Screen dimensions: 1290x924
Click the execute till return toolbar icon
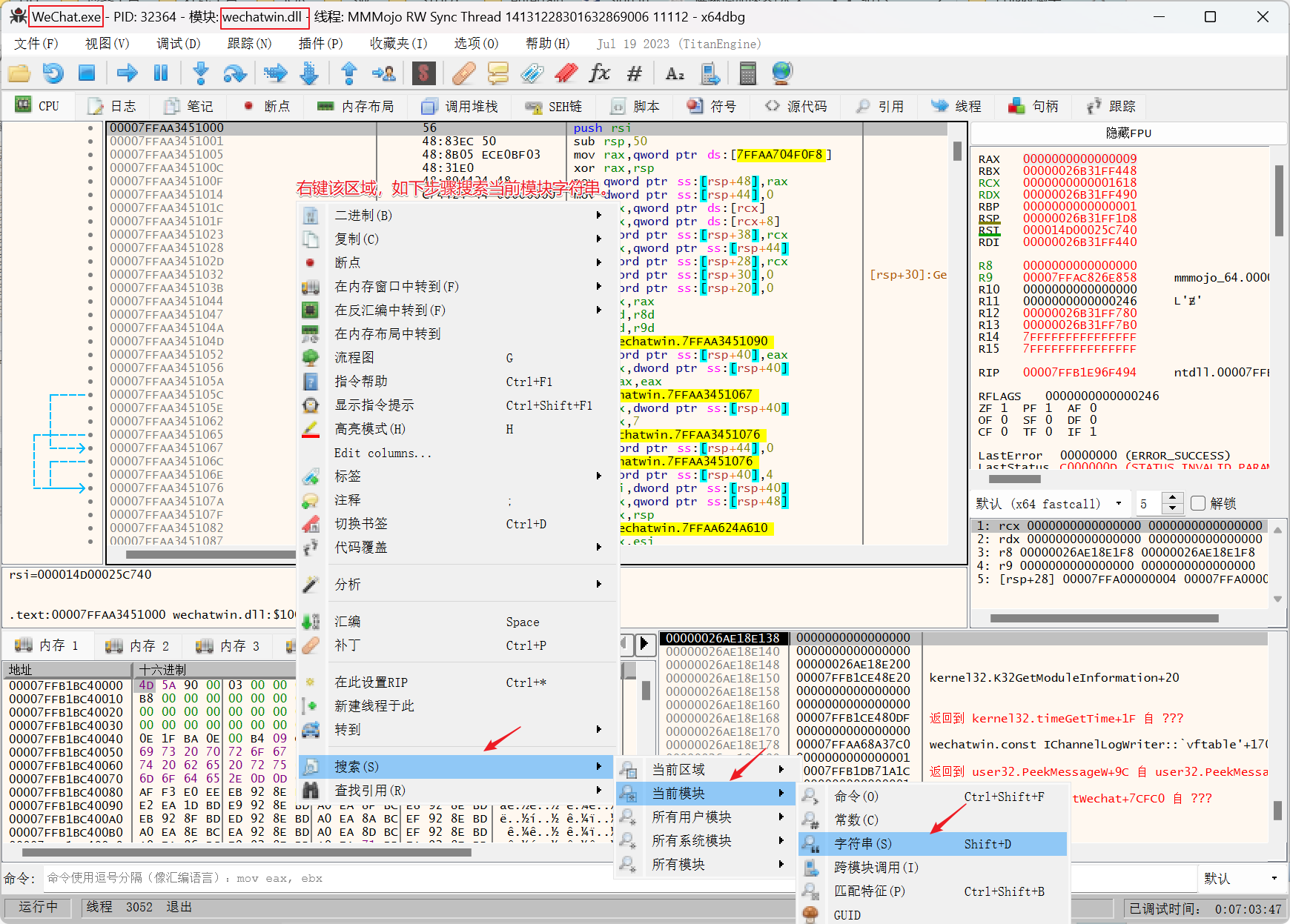click(349, 73)
